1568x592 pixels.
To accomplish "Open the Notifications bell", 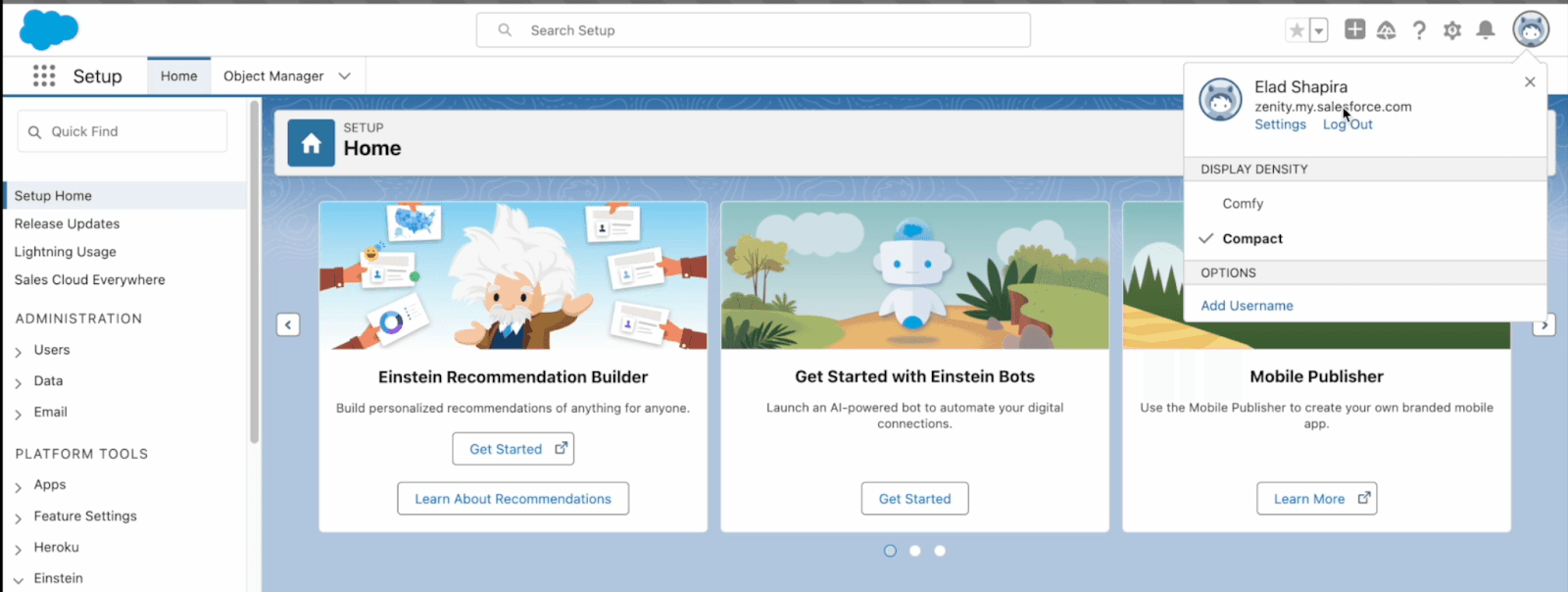I will pyautogui.click(x=1486, y=30).
